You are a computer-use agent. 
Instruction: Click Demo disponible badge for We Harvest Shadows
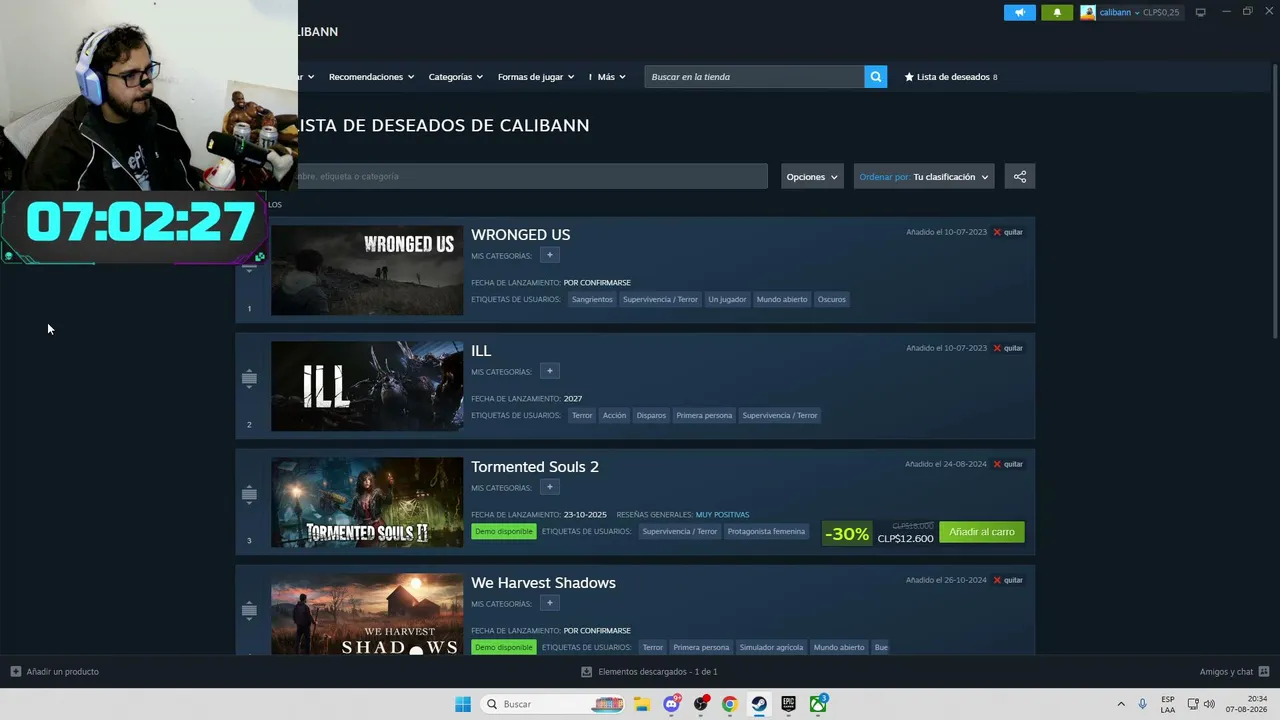pos(504,647)
